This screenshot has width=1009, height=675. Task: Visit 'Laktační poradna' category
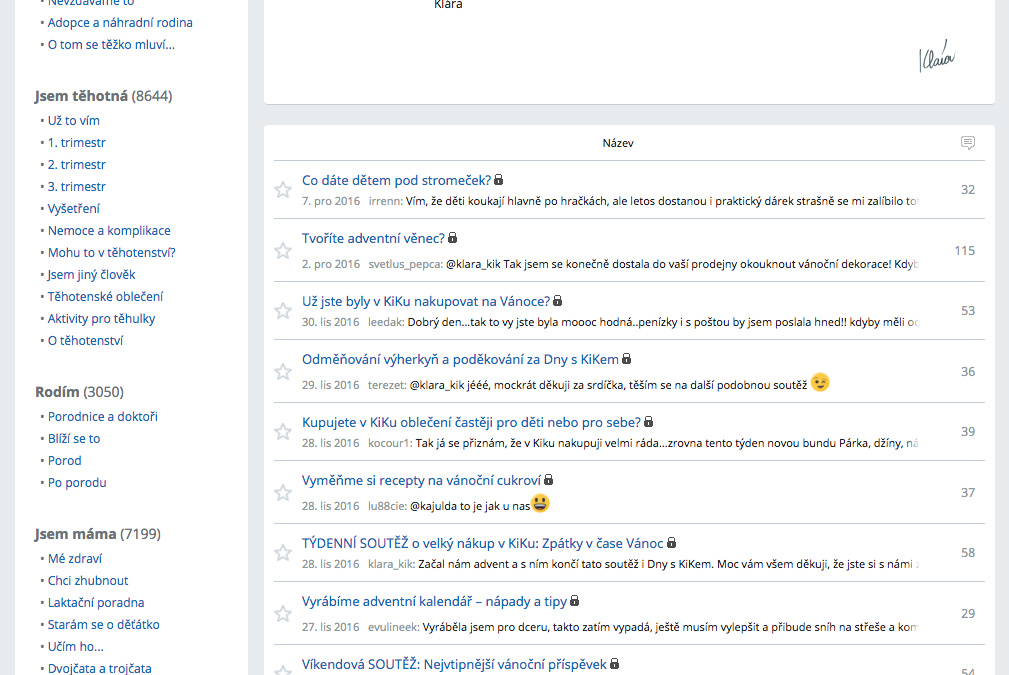pos(96,602)
